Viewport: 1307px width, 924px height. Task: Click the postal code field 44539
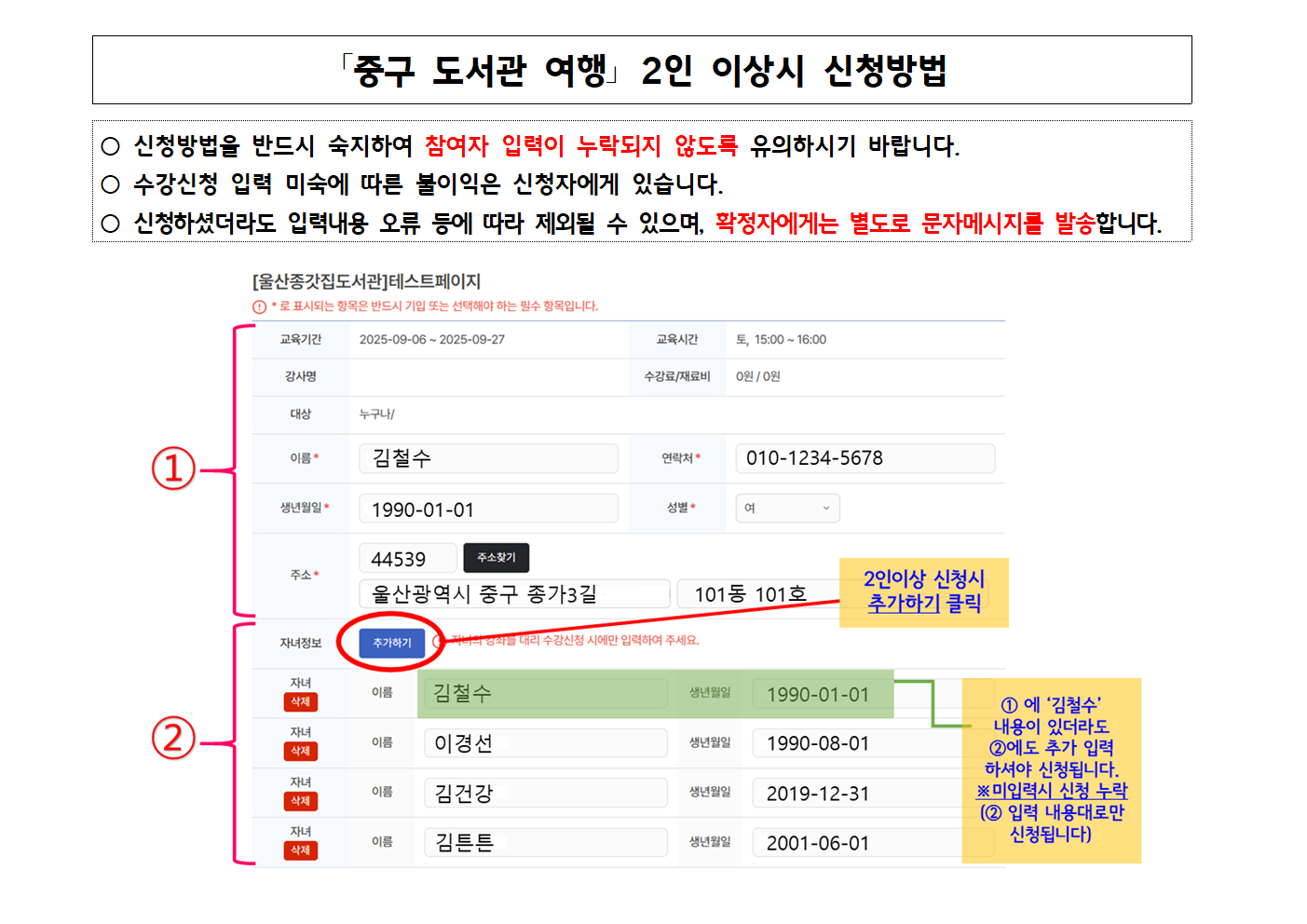pyautogui.click(x=408, y=558)
